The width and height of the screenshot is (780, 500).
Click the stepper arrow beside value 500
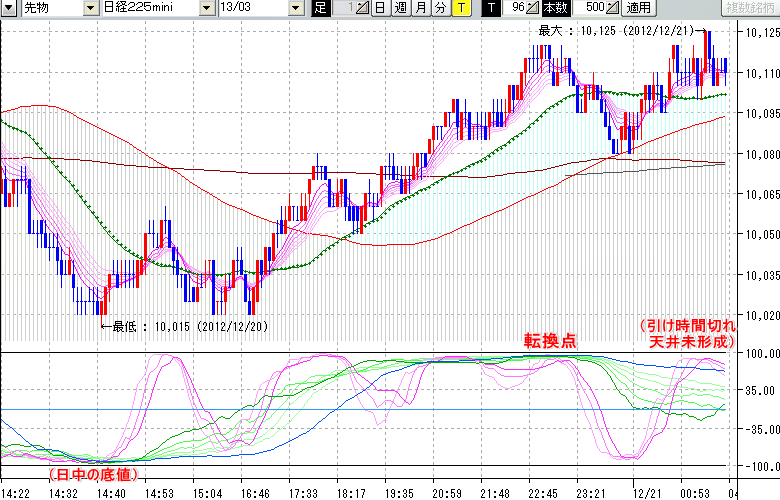pos(615,8)
